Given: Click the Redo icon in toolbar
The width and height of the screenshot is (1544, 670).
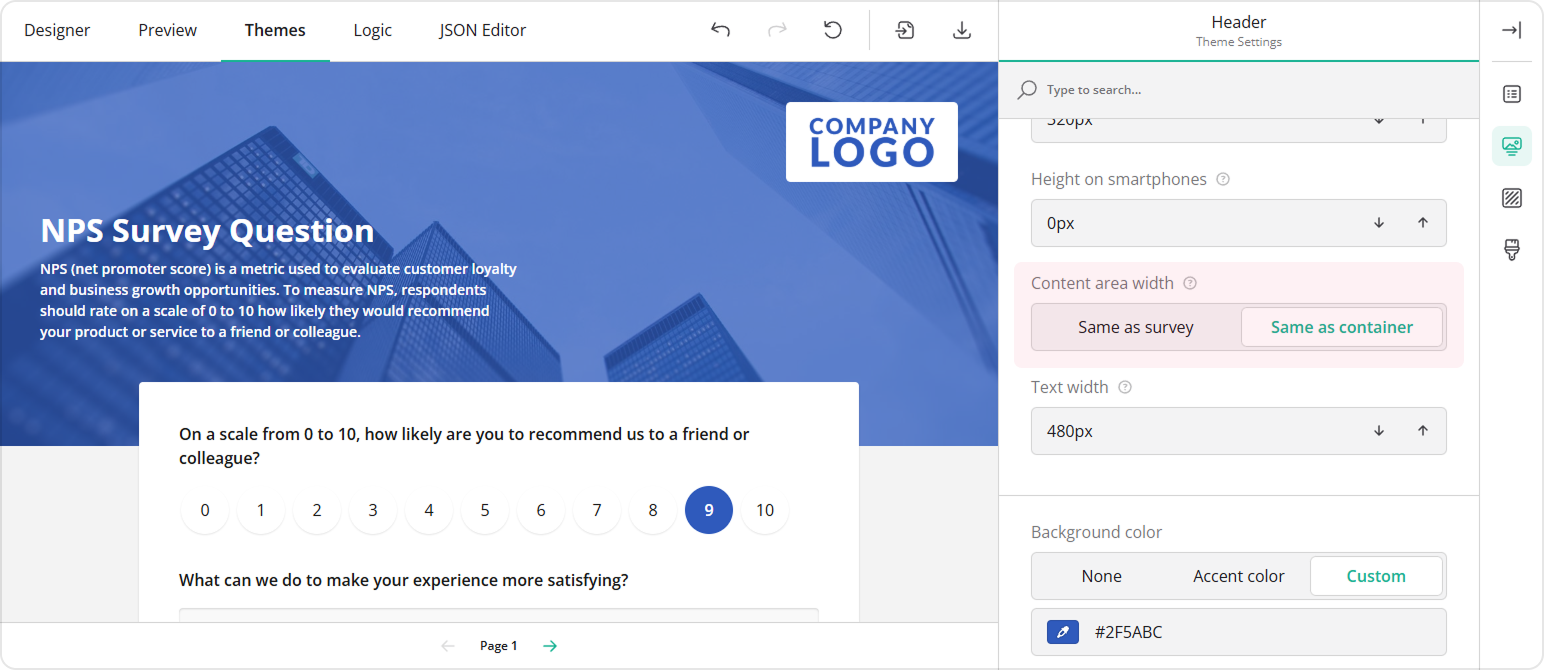Looking at the screenshot, I should pyautogui.click(x=777, y=30).
